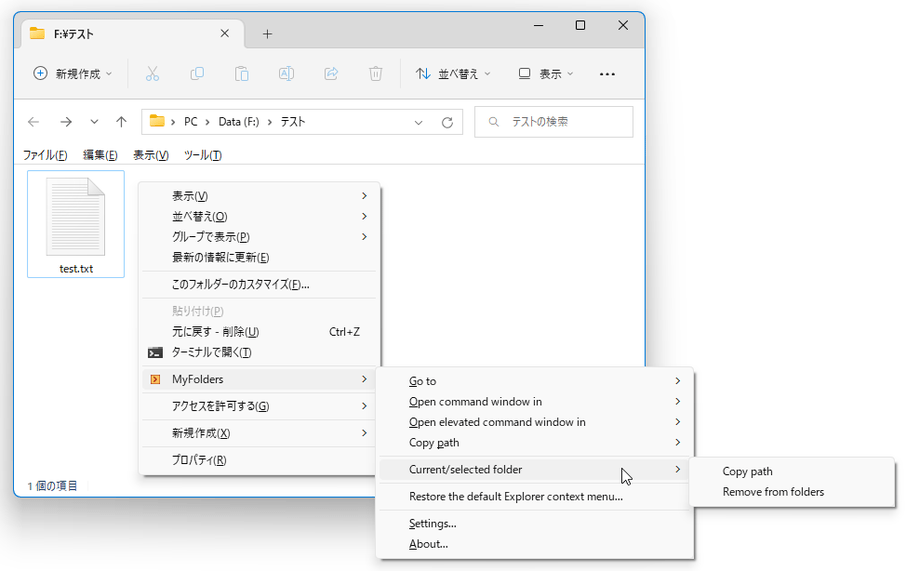The height and width of the screenshot is (571, 906).
Task: Click the chevron after Data (F:) breadcrumb
Action: 269,122
